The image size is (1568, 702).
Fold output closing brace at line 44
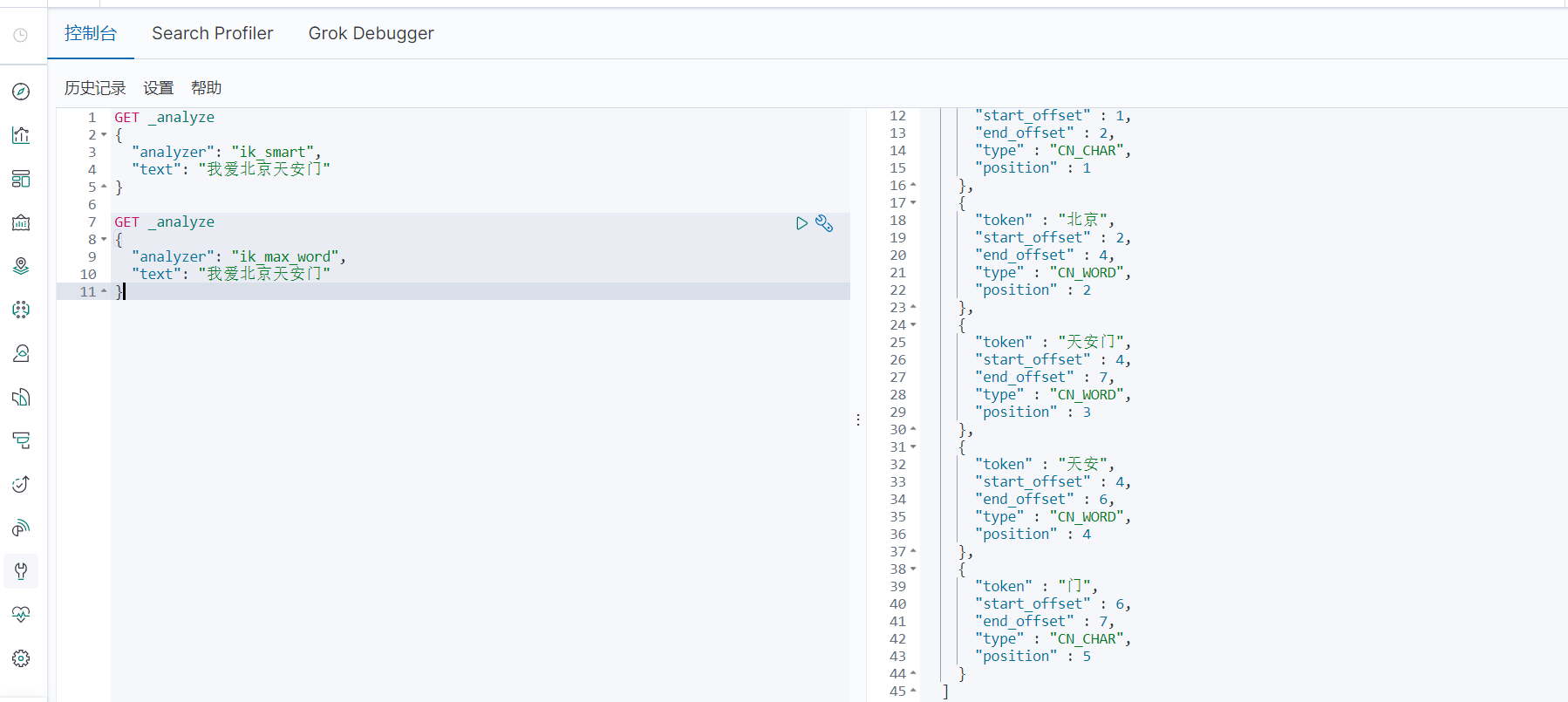[x=913, y=673]
